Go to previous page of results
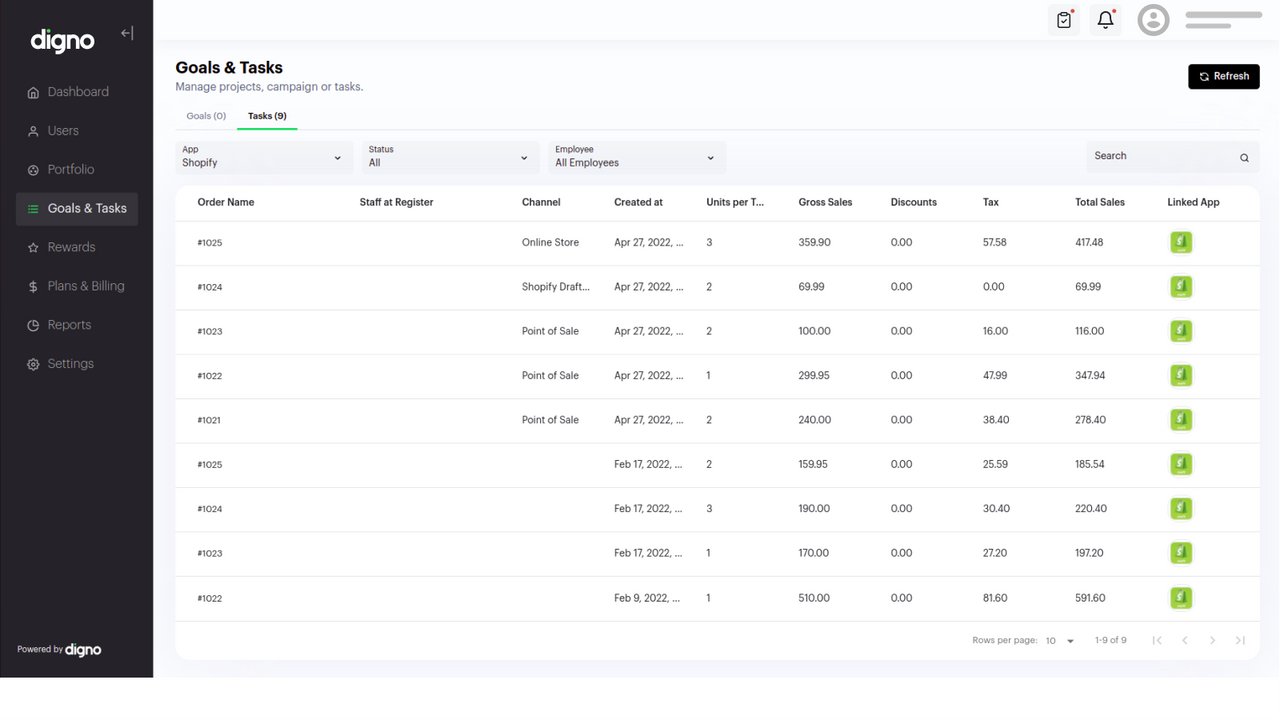Viewport: 1280px width, 720px height. pyautogui.click(x=1185, y=640)
